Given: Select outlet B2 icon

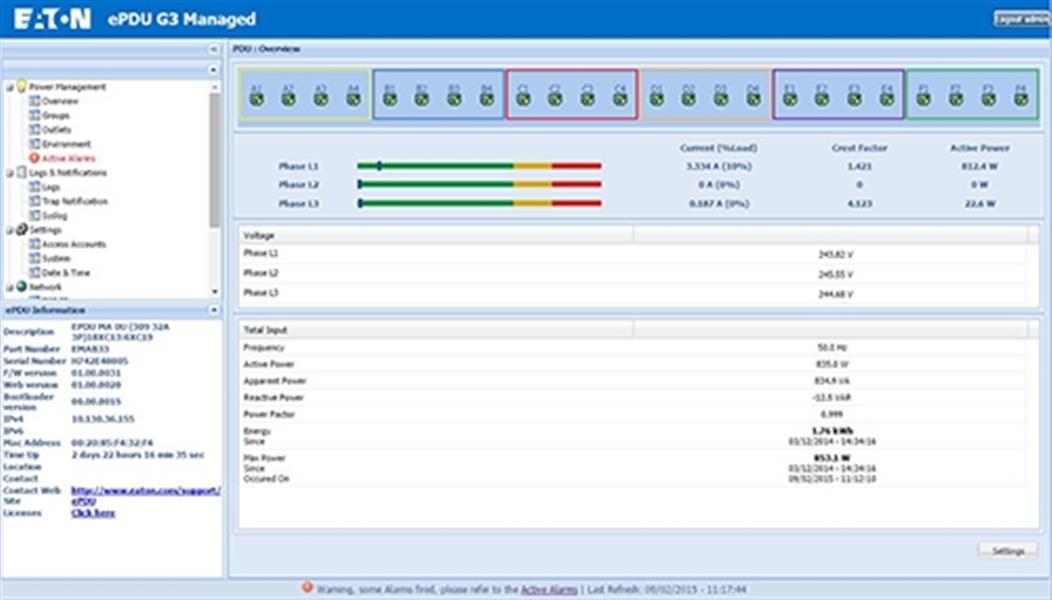Looking at the screenshot, I should 421,99.
